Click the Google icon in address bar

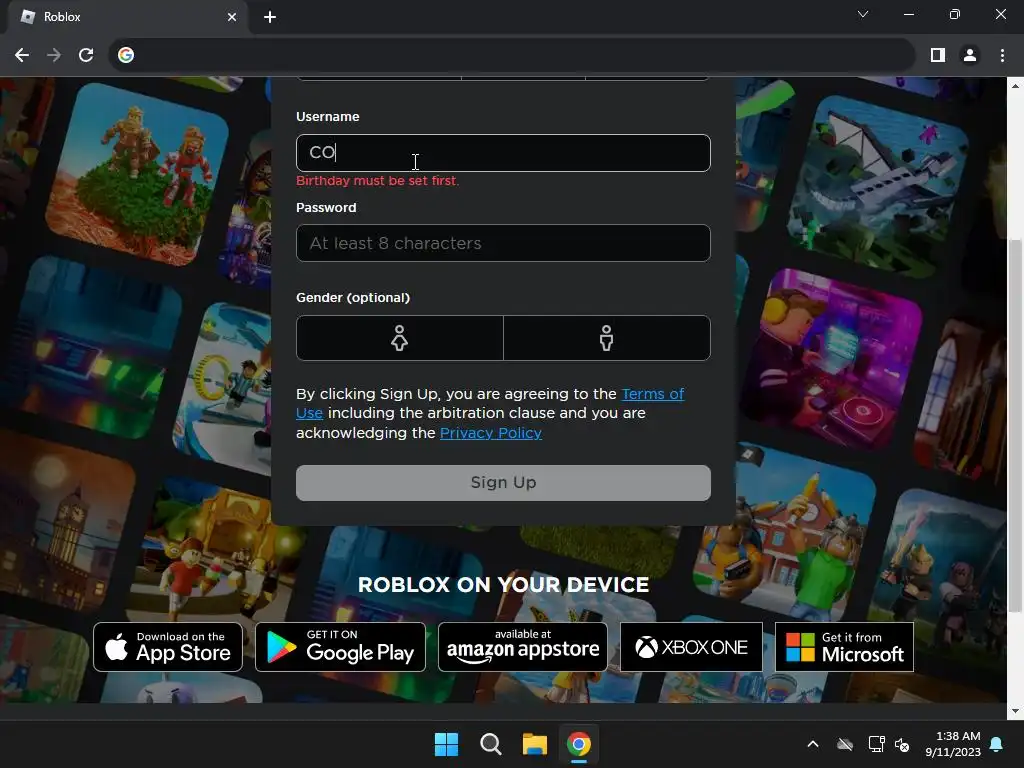126,56
